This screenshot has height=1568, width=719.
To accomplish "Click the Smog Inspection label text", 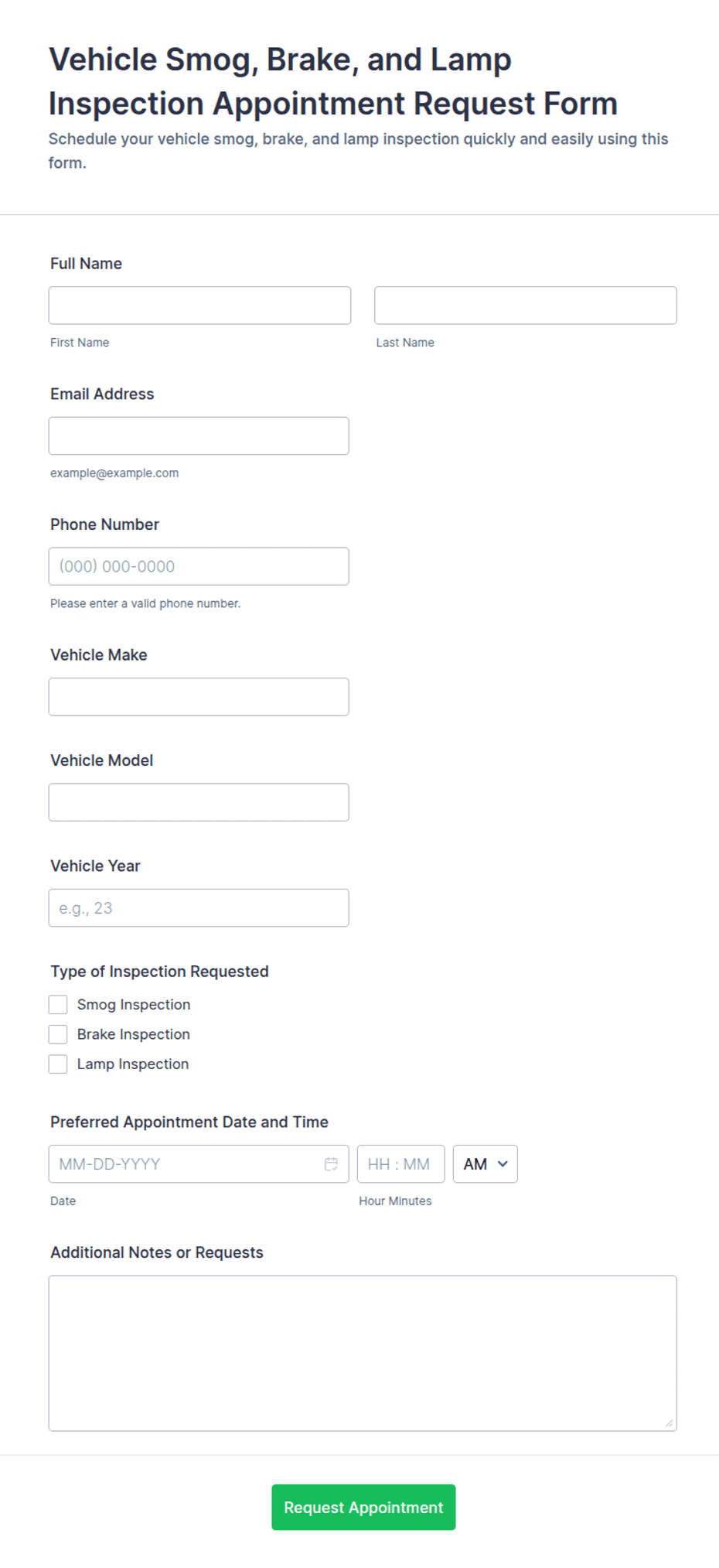I will (x=134, y=1004).
